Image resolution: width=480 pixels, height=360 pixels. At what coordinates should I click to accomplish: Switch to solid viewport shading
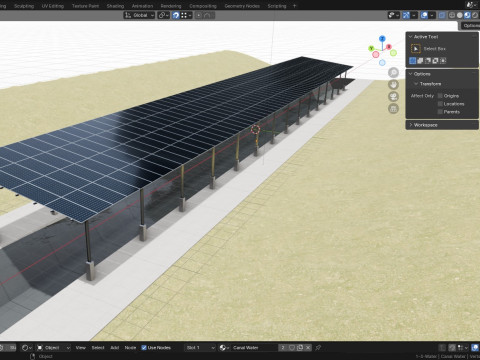click(x=460, y=15)
